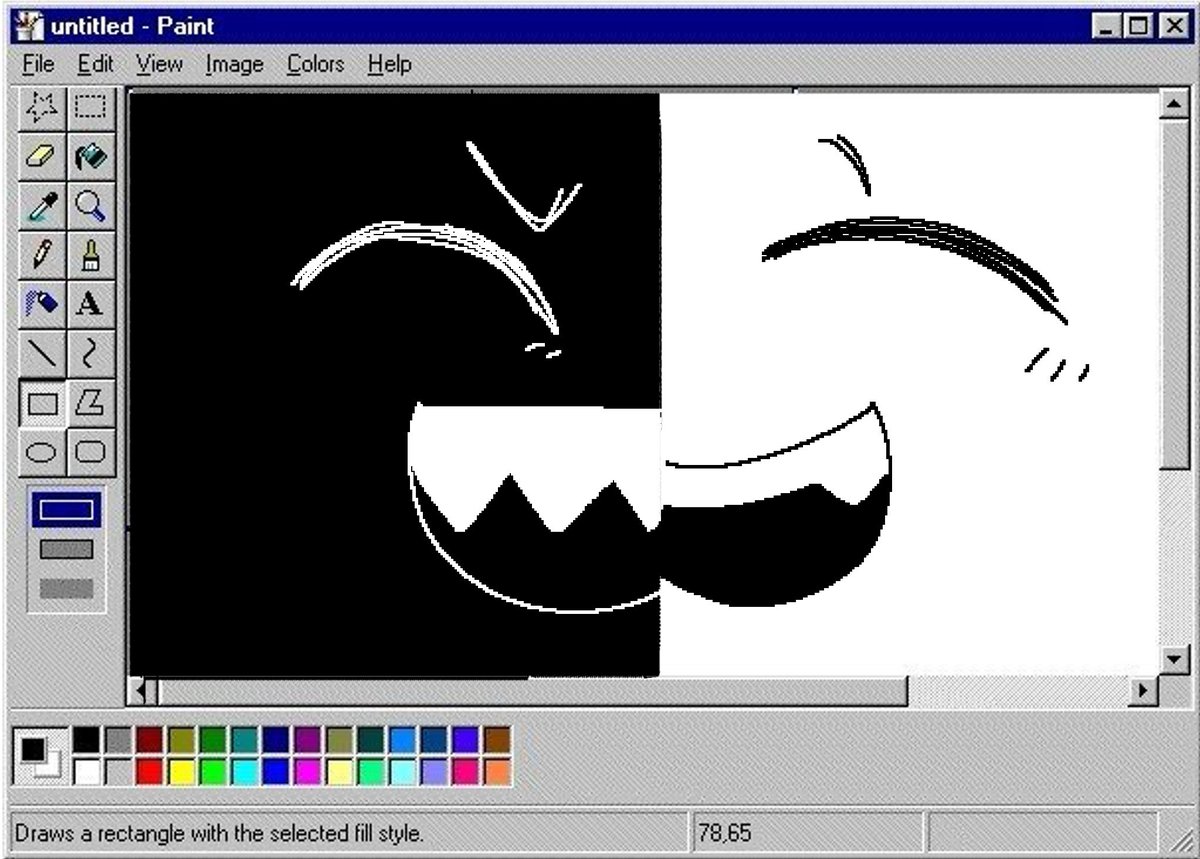1200x859 pixels.
Task: Select the Rounded Rectangle tool
Action: tap(91, 452)
